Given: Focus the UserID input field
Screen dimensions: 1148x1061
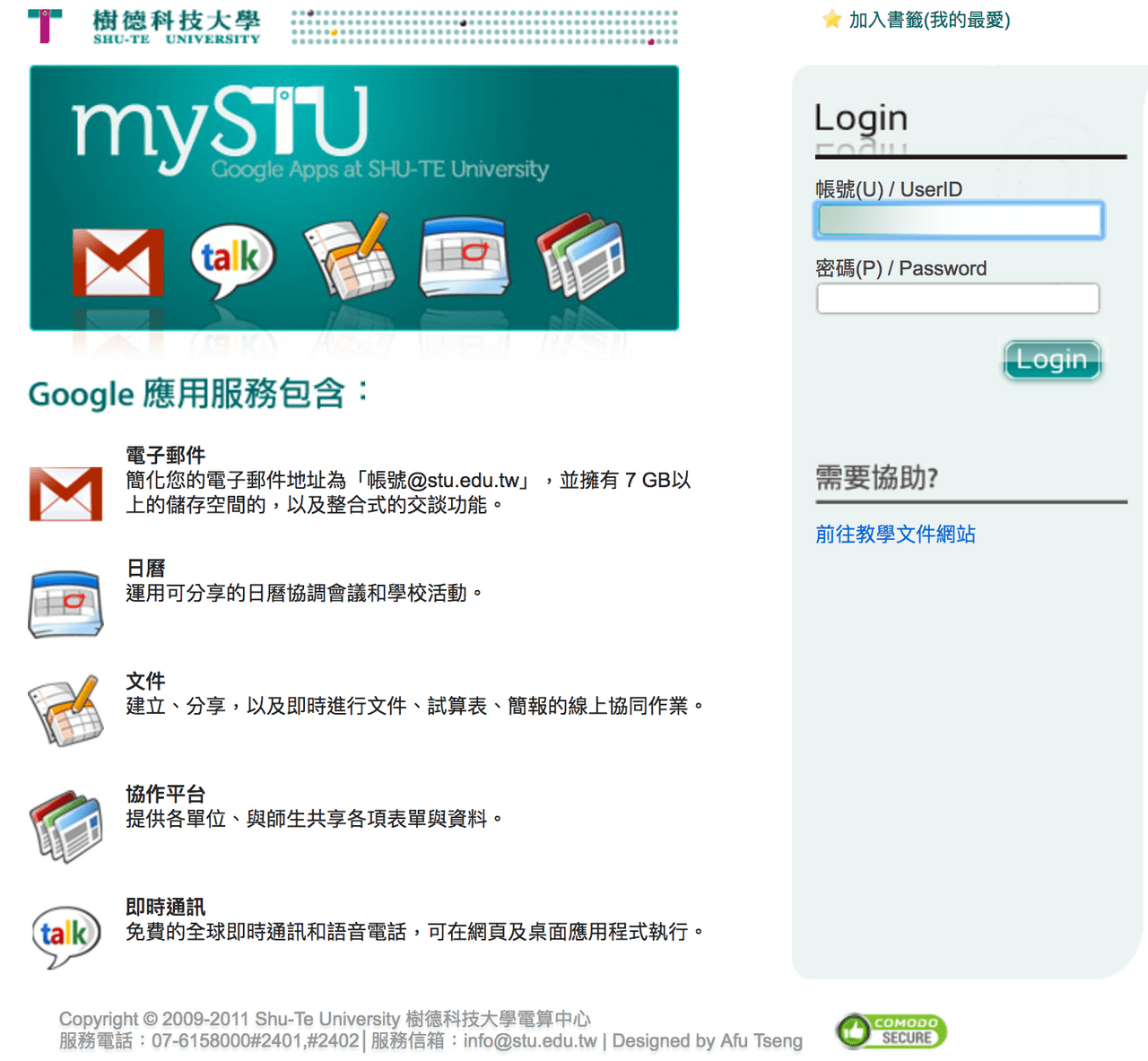Looking at the screenshot, I should click(959, 220).
